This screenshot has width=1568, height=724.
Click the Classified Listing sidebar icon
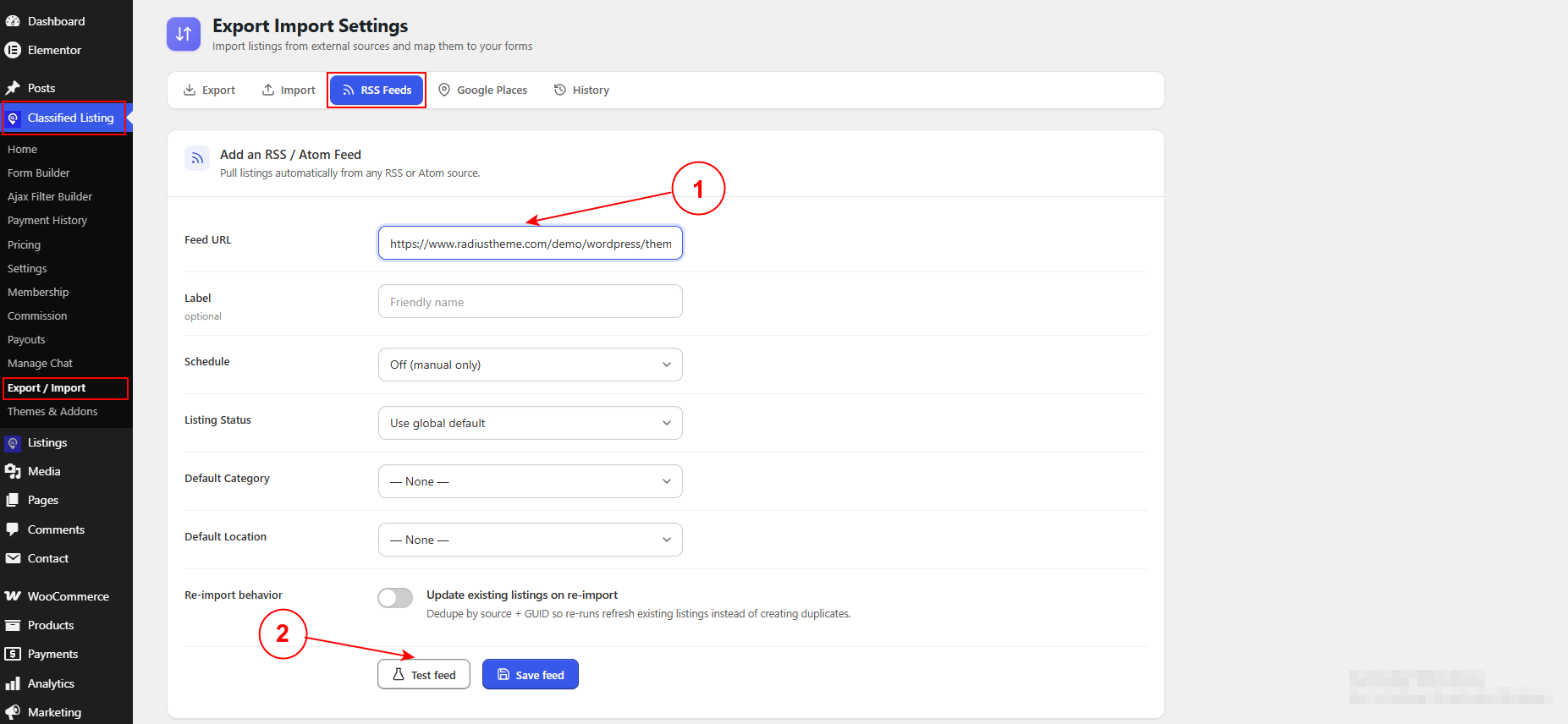tap(13, 118)
